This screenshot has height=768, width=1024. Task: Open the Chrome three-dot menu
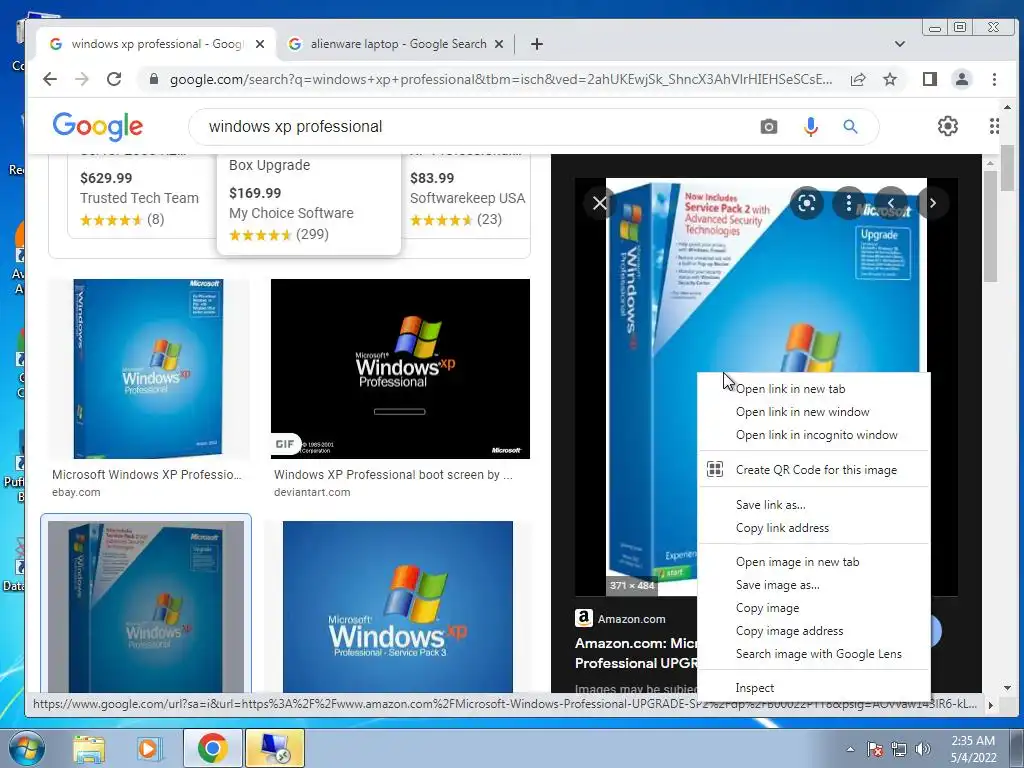tap(994, 79)
